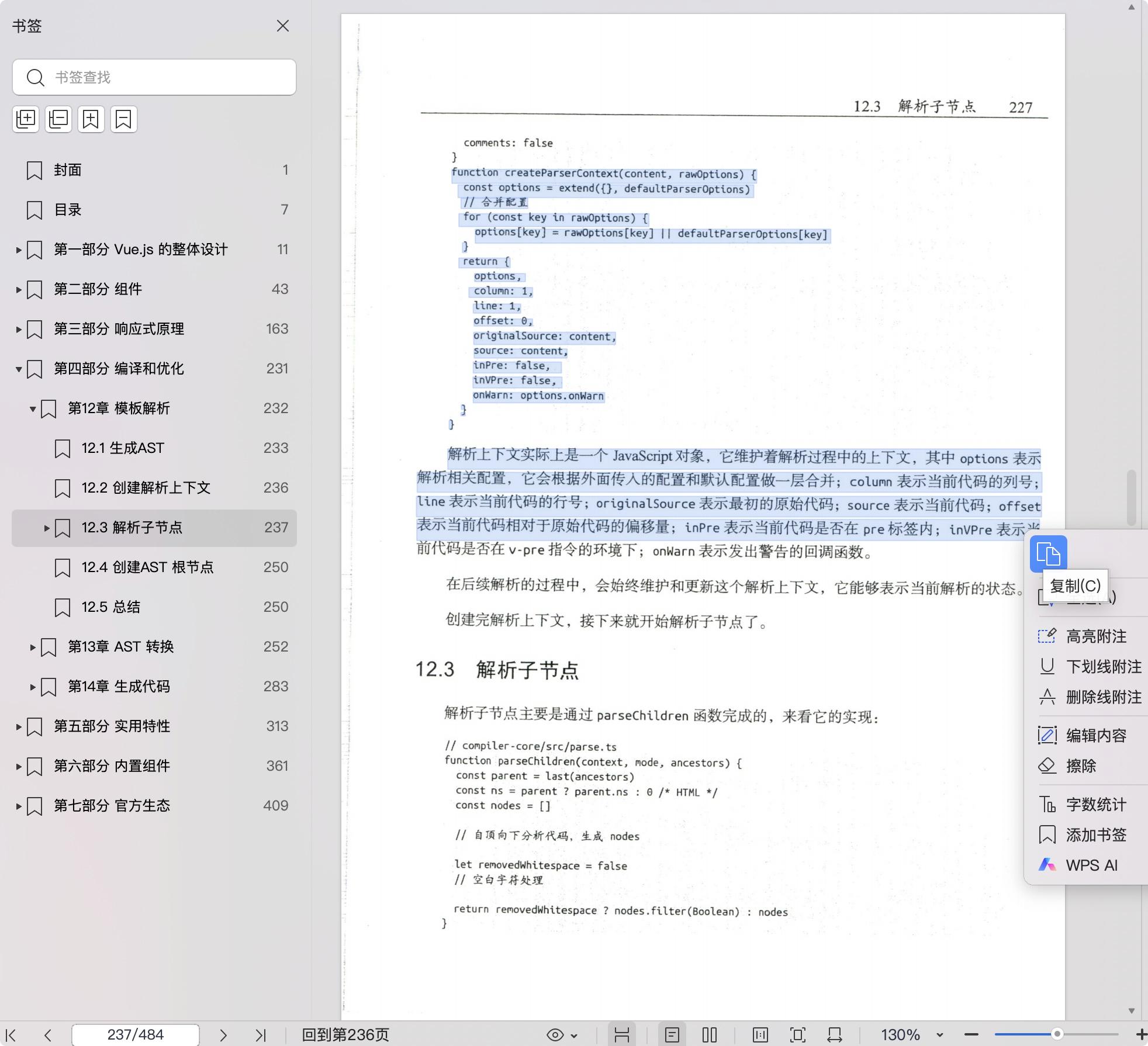Expand 12.3 解析子节点 bookmark
Viewport: 1148px width, 1046px height.
click(47, 528)
